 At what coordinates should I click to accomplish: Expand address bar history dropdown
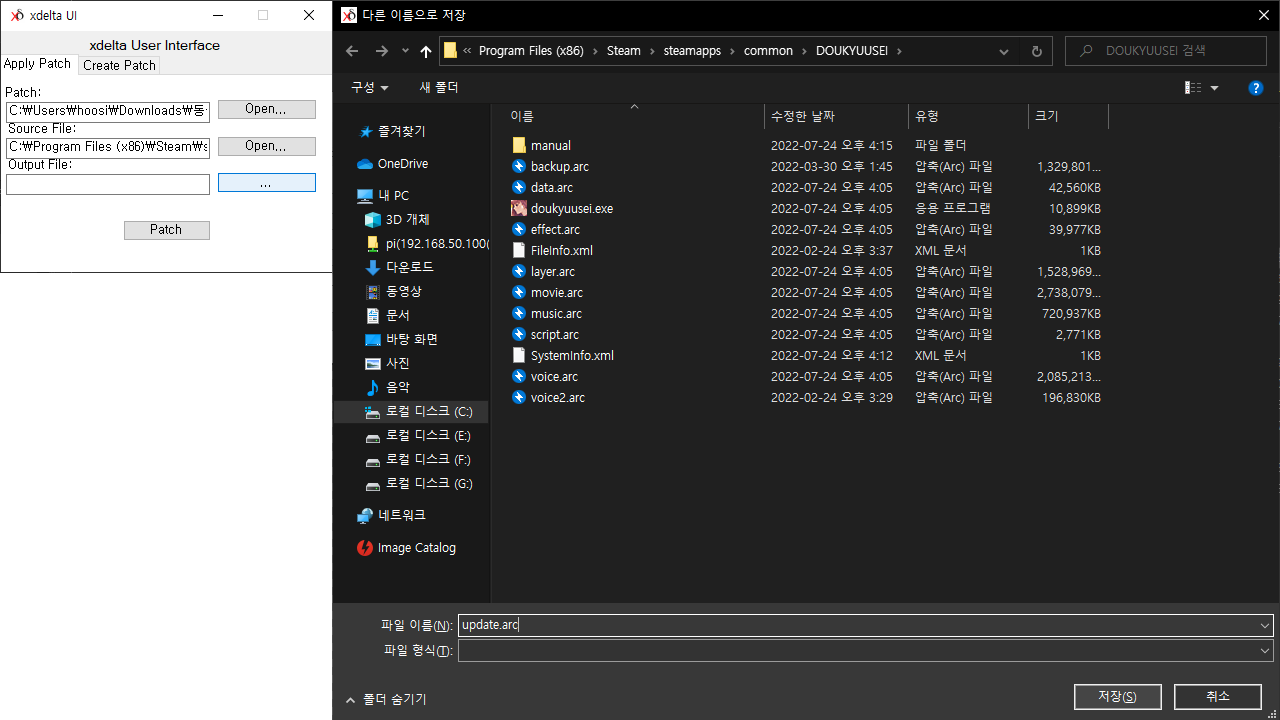(1004, 51)
